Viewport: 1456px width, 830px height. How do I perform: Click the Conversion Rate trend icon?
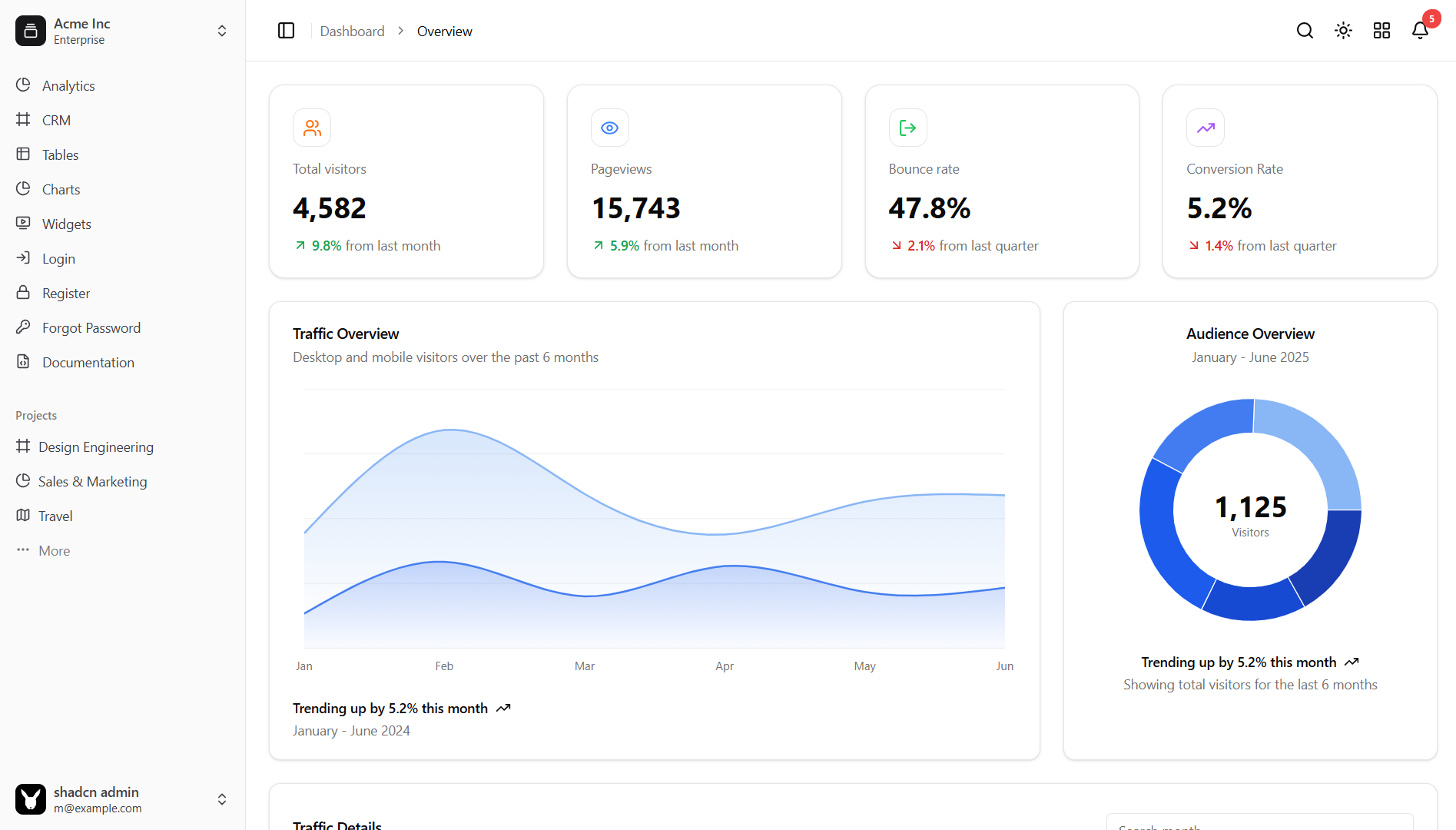click(x=1205, y=128)
